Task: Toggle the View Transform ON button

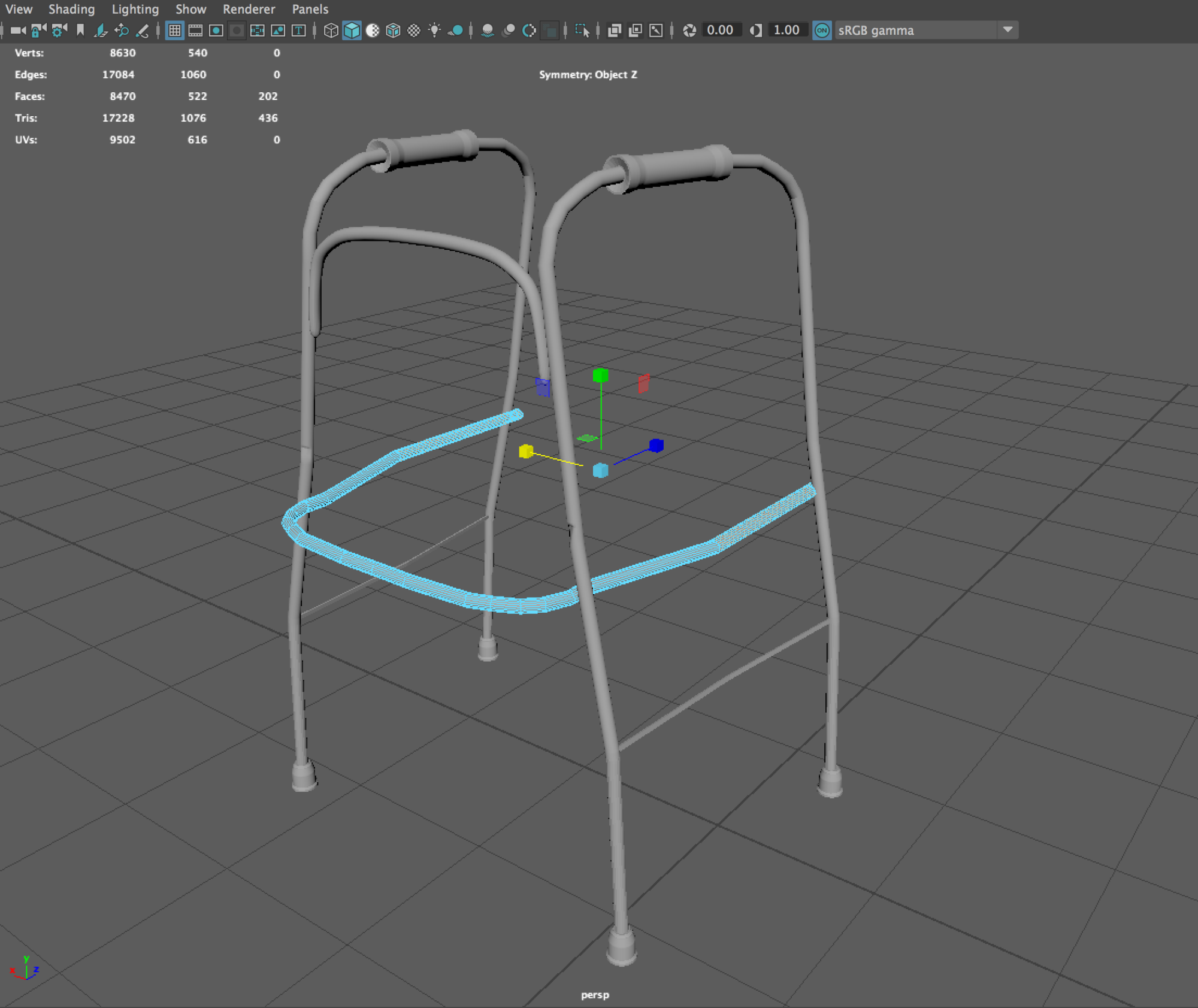Action: tap(822, 30)
